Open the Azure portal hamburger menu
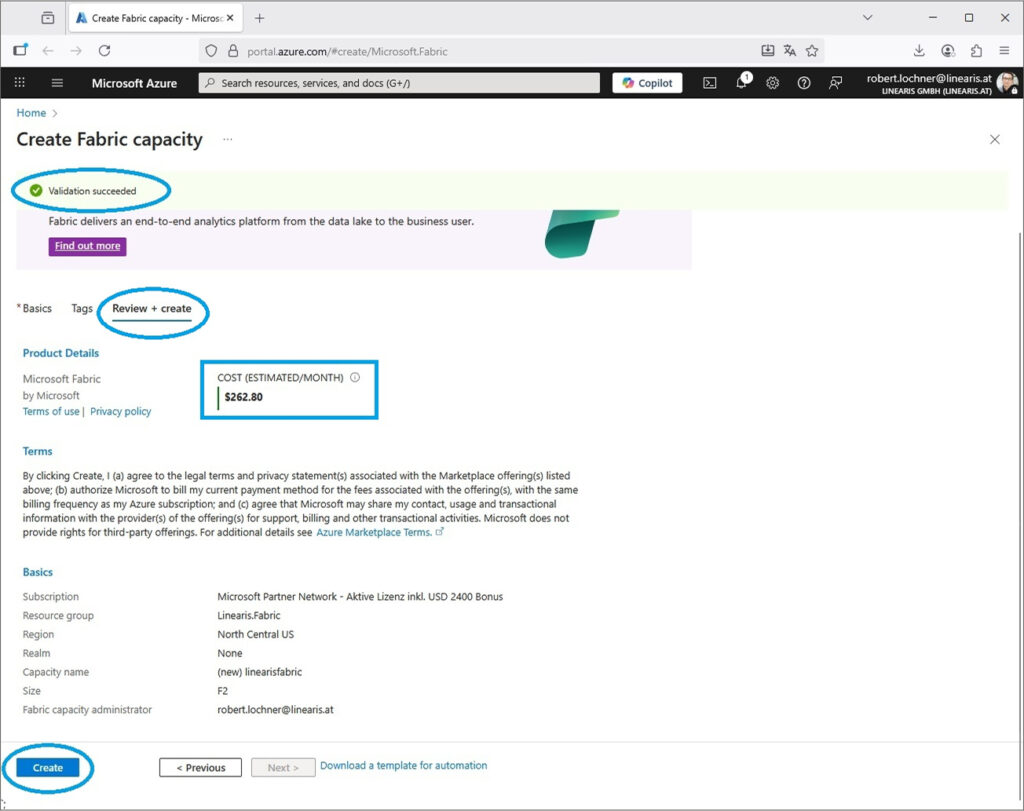The height and width of the screenshot is (811, 1024). pos(57,83)
